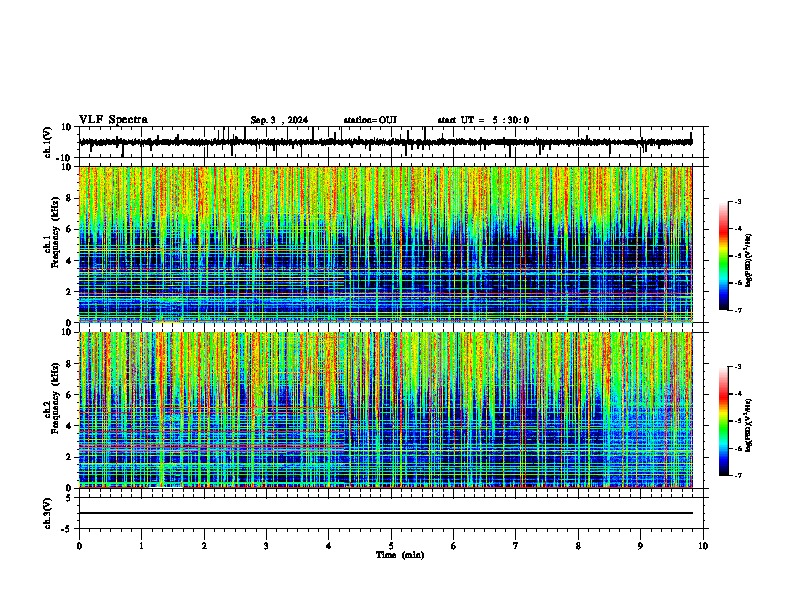The height and width of the screenshot is (612, 792).
Task: Click the '0' tick on the time axis
Action: point(79,546)
